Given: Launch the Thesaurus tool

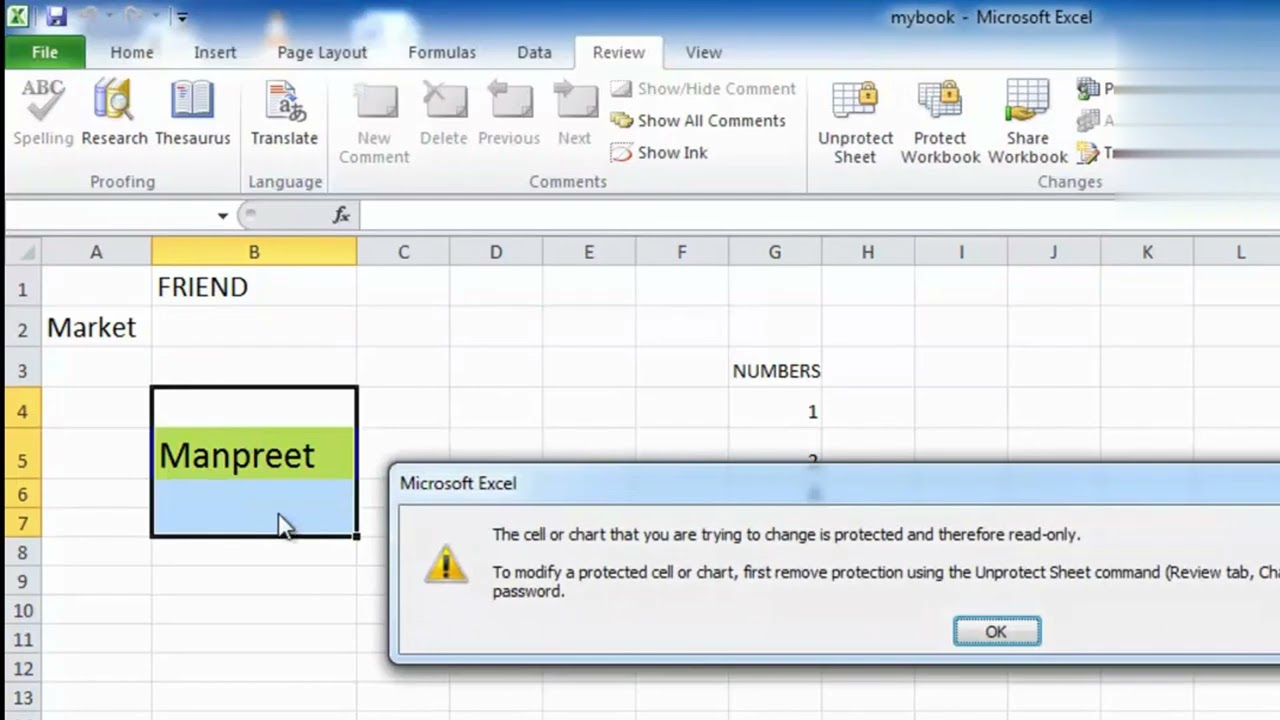Looking at the screenshot, I should click(192, 114).
